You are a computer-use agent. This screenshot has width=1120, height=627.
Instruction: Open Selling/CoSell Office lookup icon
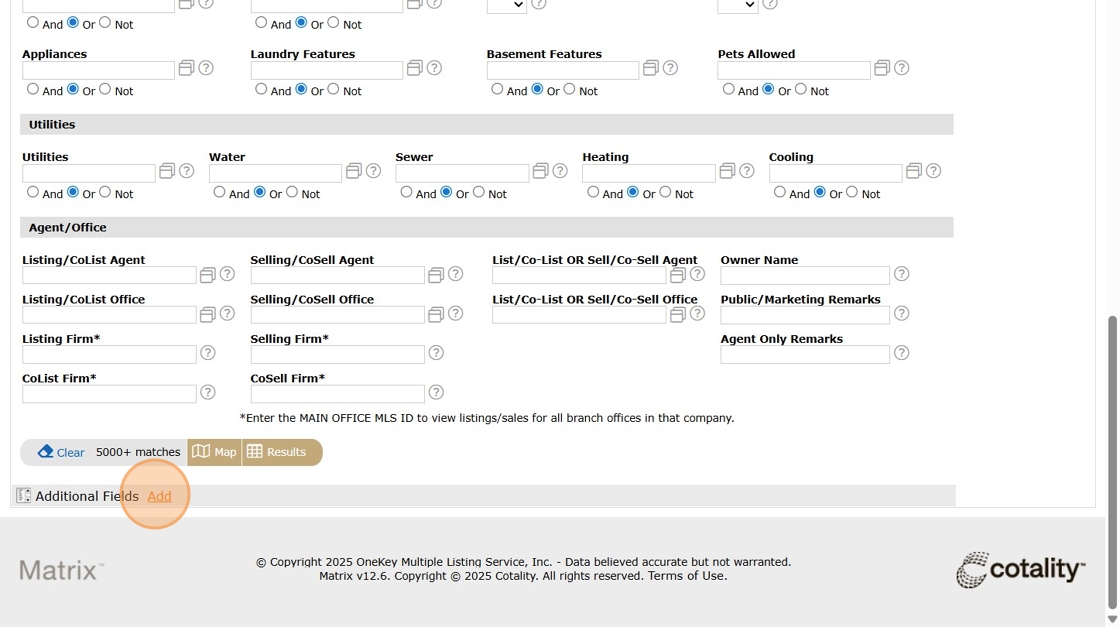coord(435,315)
